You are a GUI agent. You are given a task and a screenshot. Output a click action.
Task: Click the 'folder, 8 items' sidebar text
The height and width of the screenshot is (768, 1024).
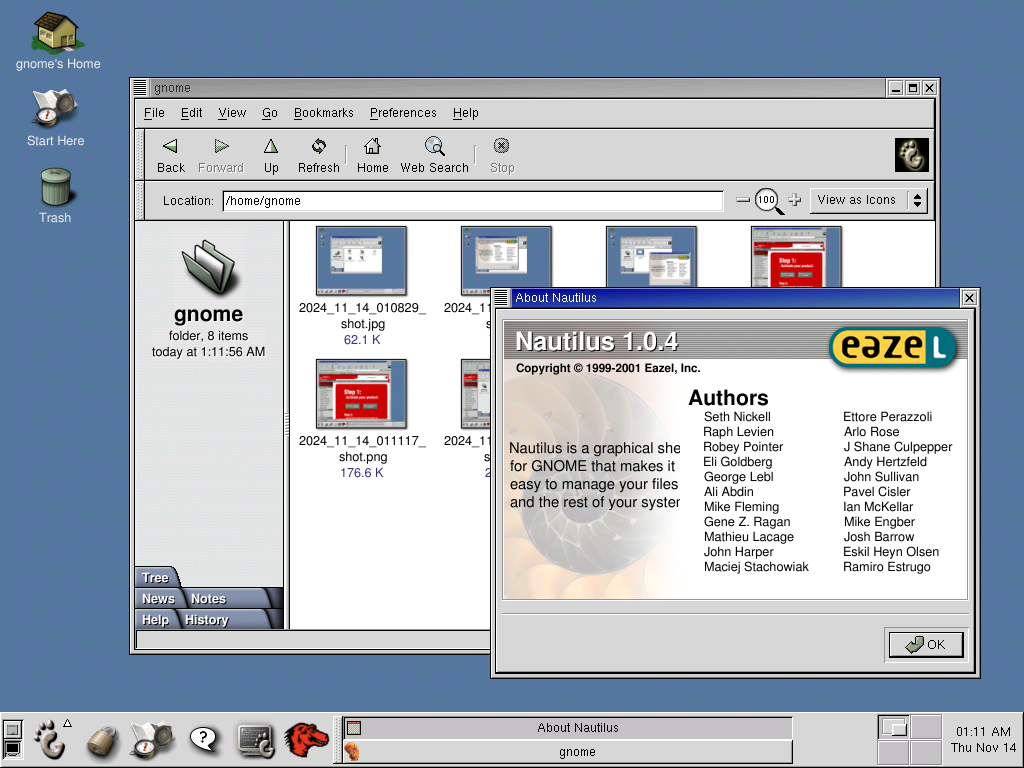[208, 336]
